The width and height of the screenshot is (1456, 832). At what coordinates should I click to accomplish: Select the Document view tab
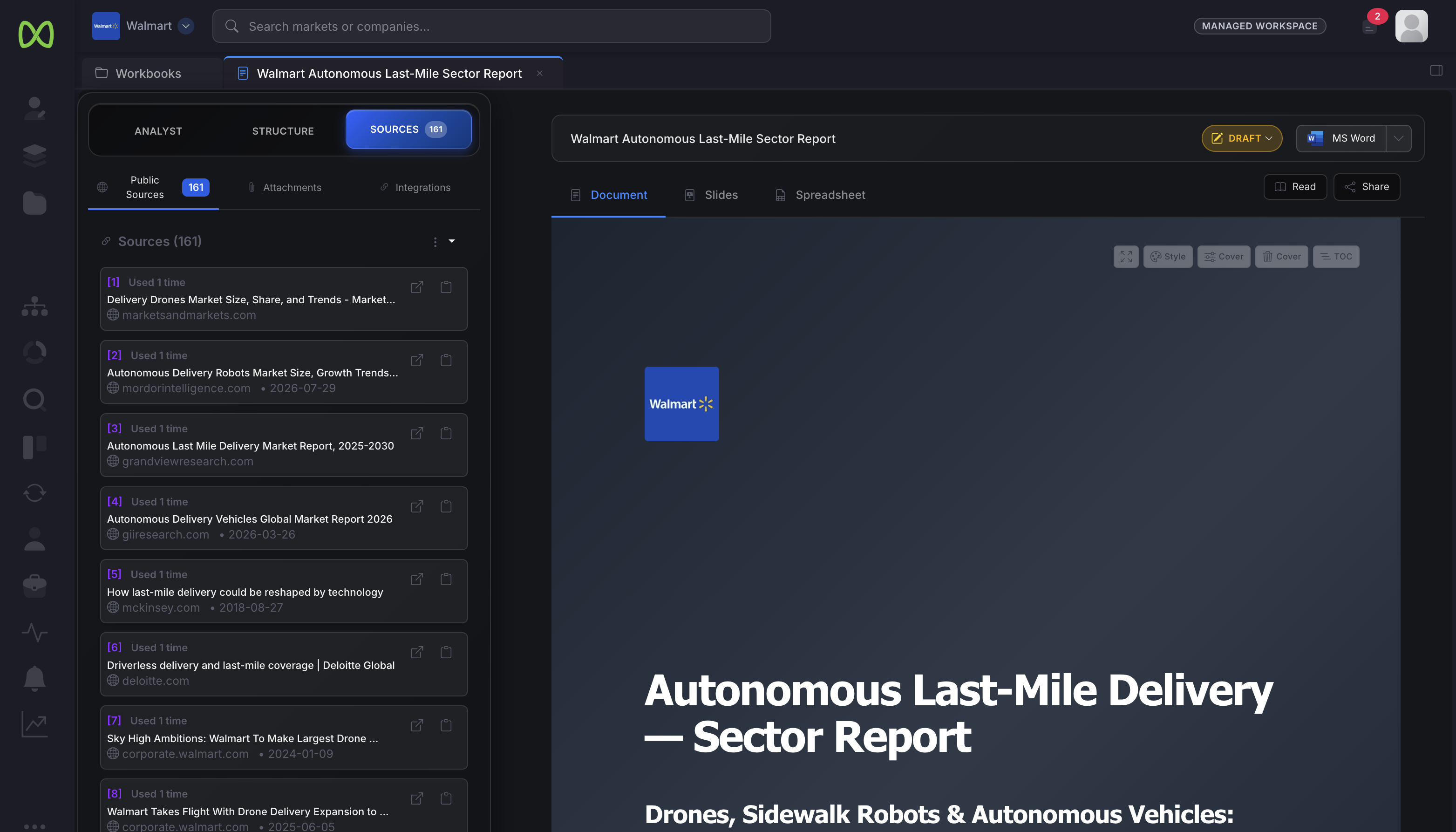608,195
